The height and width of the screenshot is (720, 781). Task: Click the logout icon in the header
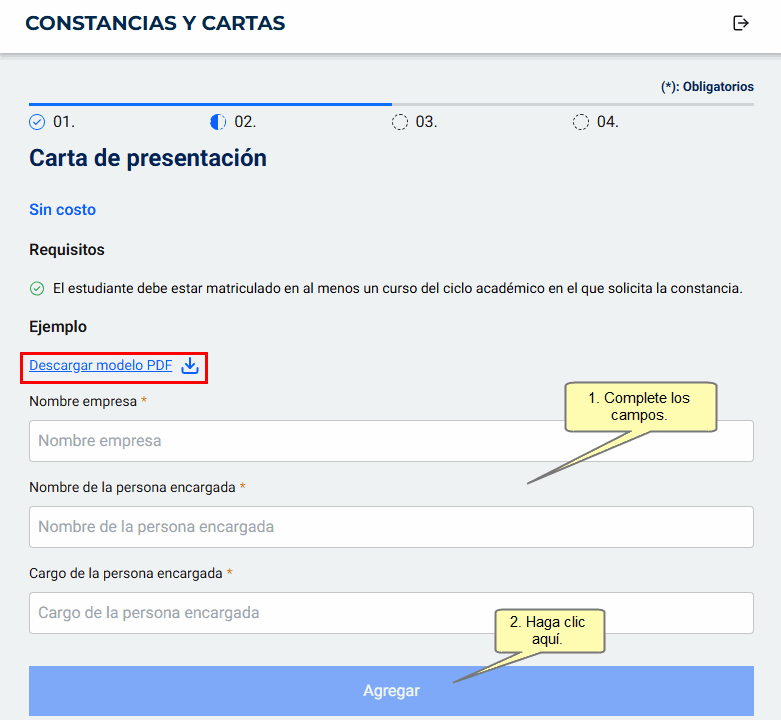pos(741,23)
